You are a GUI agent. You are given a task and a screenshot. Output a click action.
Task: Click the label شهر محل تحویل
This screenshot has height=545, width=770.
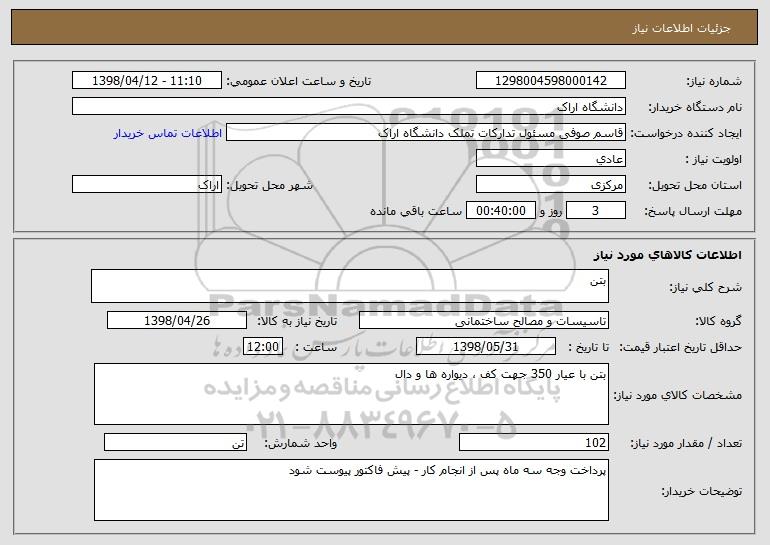[x=269, y=186]
